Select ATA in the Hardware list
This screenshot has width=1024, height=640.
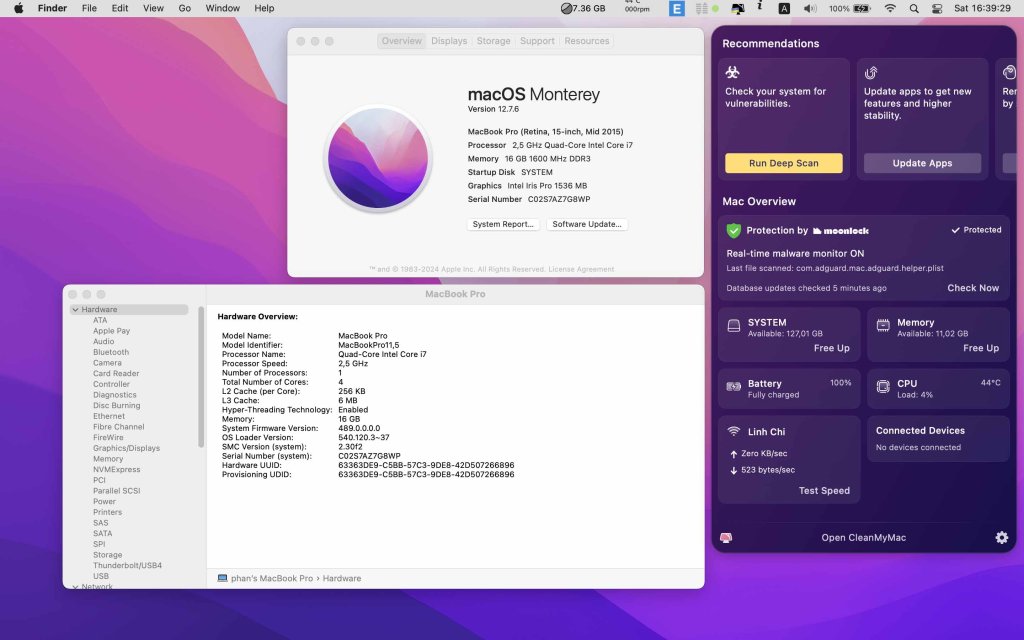tap(100, 320)
